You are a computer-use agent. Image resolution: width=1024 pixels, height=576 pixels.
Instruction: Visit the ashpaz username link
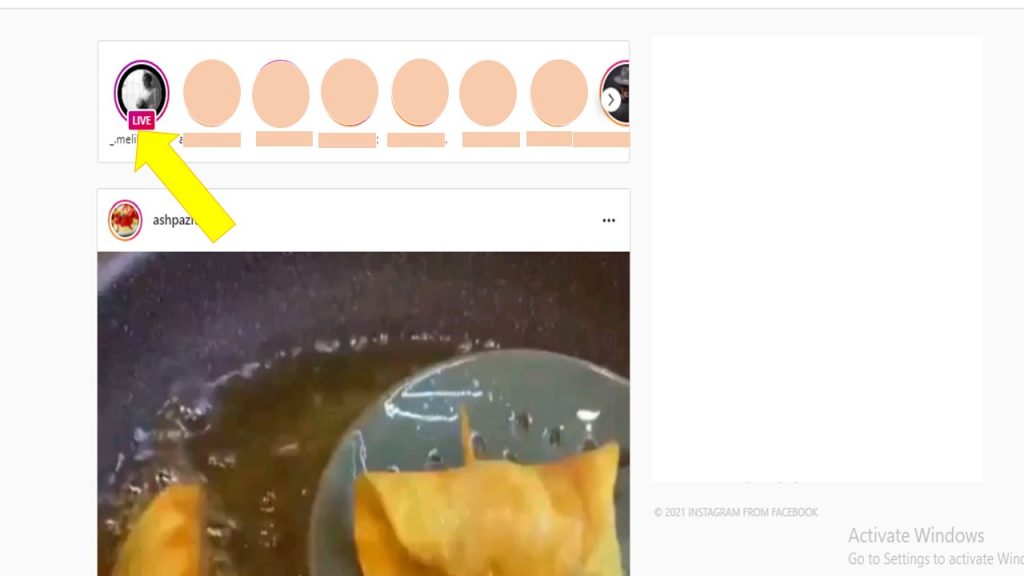(x=174, y=220)
